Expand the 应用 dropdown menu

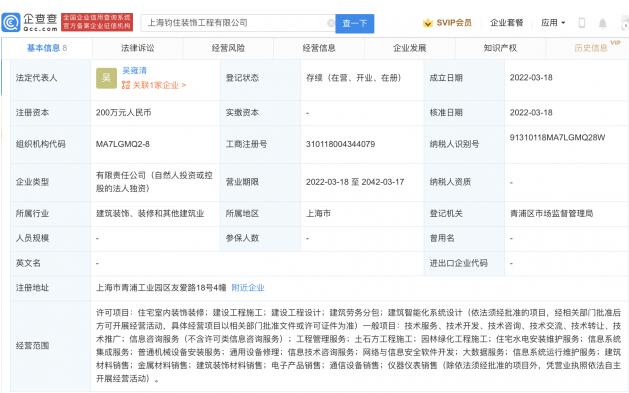click(553, 23)
